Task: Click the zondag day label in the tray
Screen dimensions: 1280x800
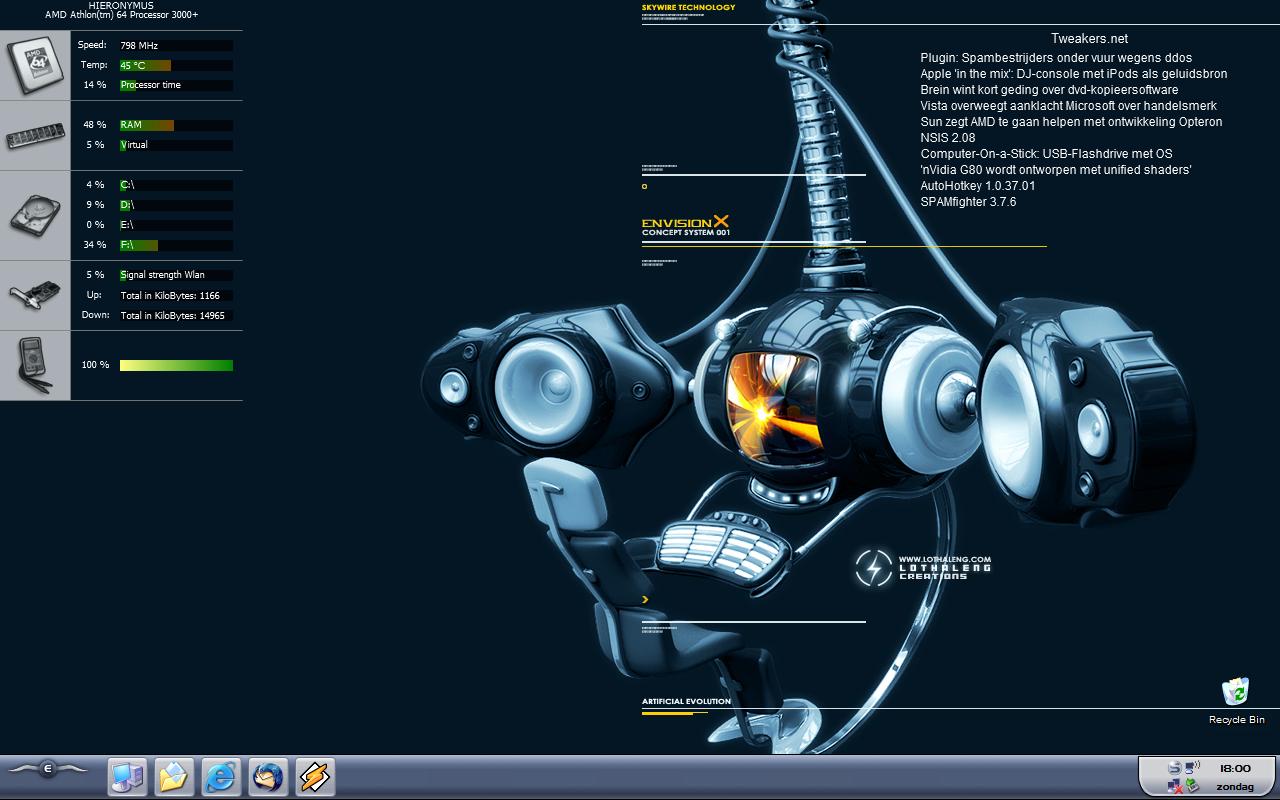Action: [1235, 787]
